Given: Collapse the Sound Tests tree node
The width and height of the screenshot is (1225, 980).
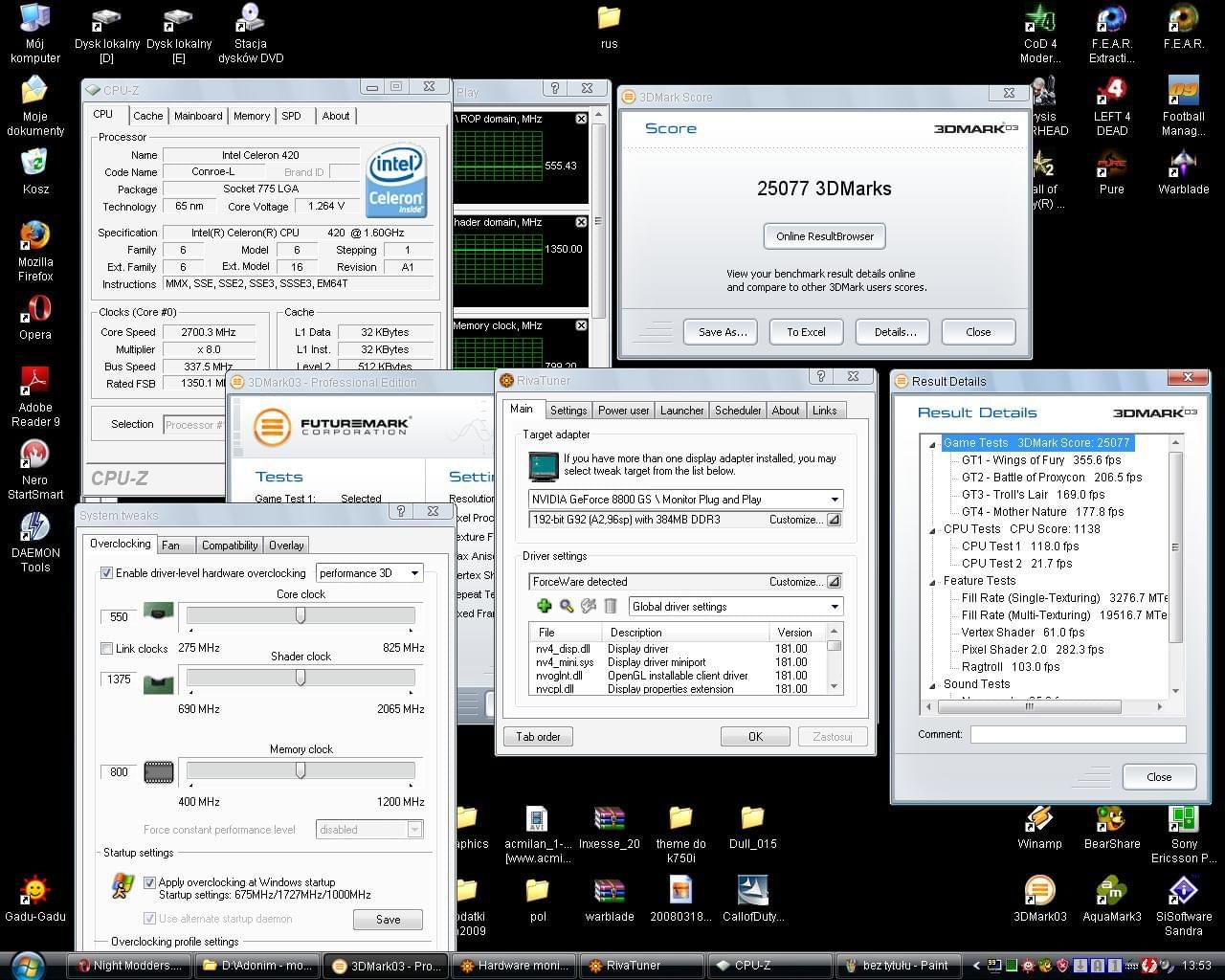Looking at the screenshot, I should [932, 684].
